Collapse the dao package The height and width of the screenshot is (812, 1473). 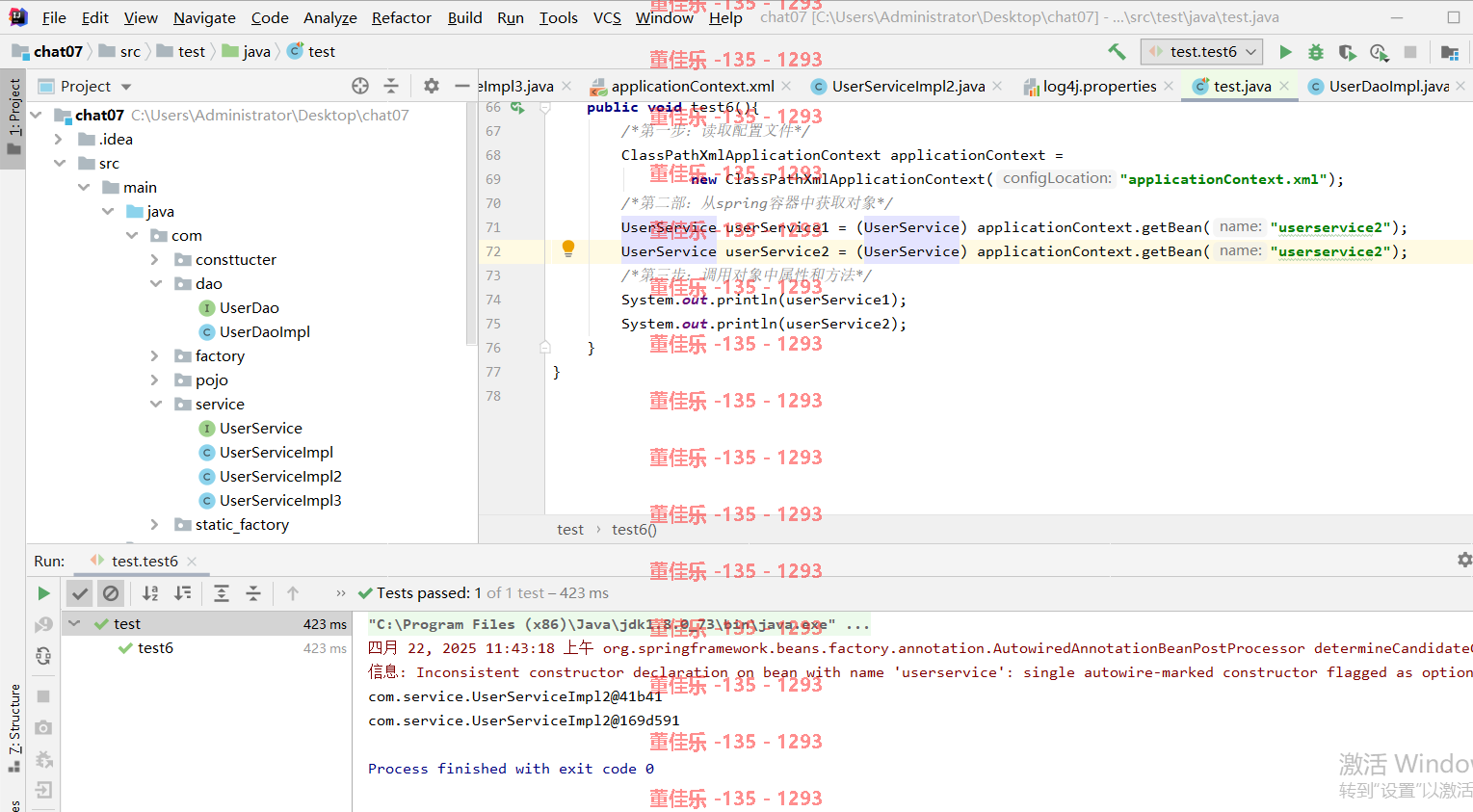[x=156, y=283]
